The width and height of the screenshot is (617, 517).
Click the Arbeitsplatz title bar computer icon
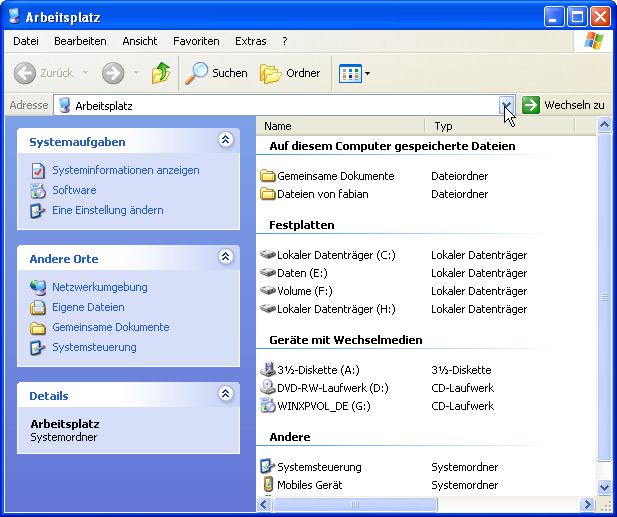point(15,17)
